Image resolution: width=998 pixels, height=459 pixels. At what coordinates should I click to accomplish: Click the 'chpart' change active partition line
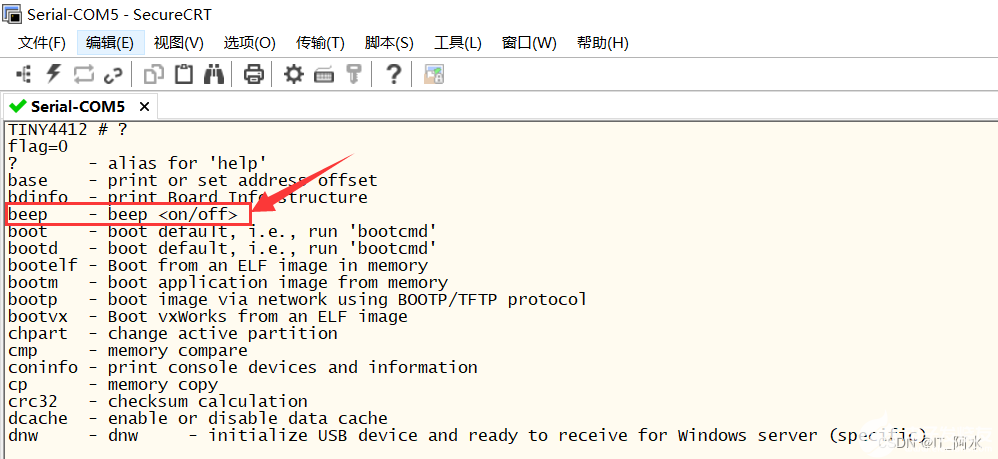(172, 334)
